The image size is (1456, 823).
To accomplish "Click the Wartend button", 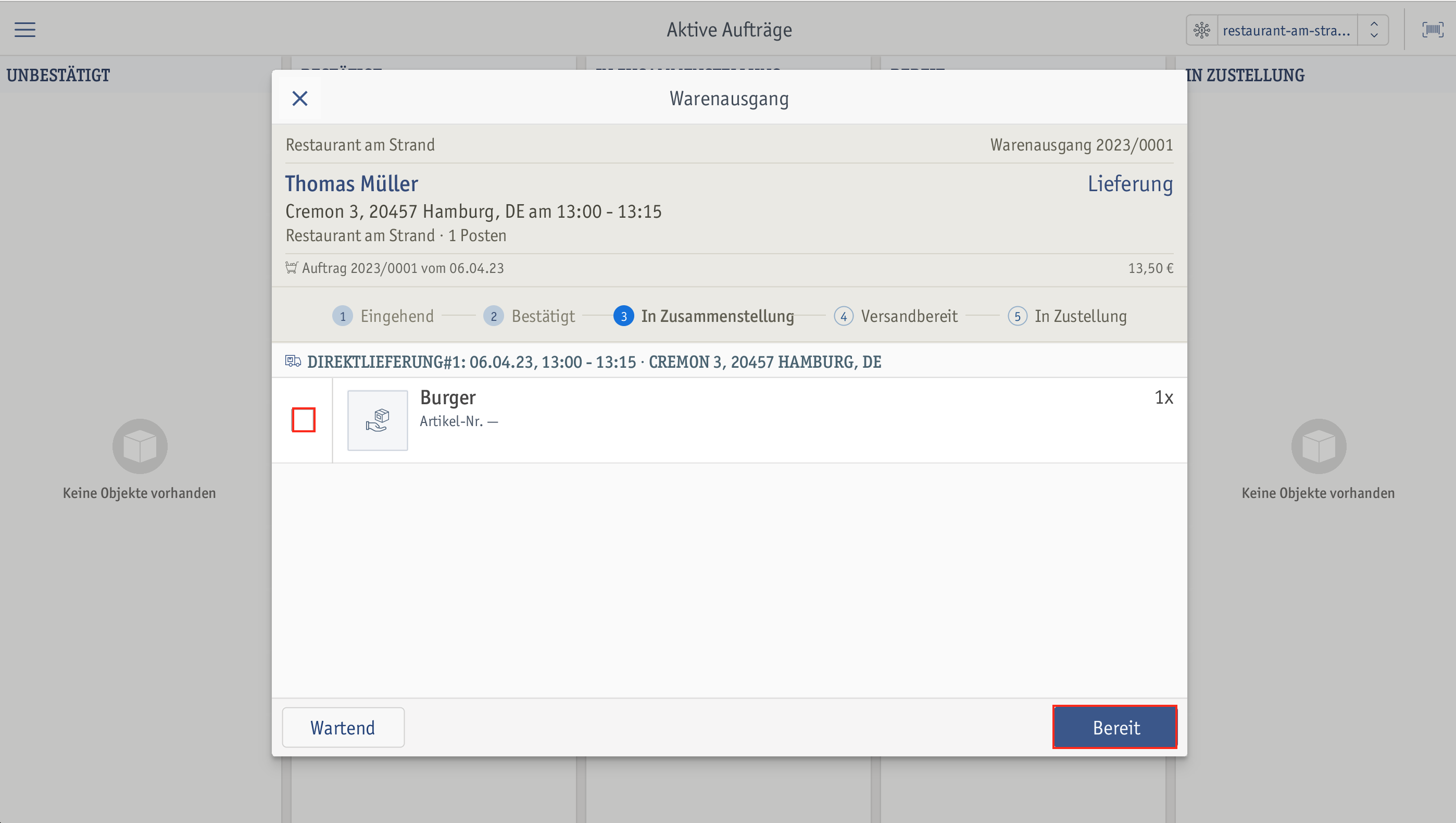I will click(x=343, y=728).
